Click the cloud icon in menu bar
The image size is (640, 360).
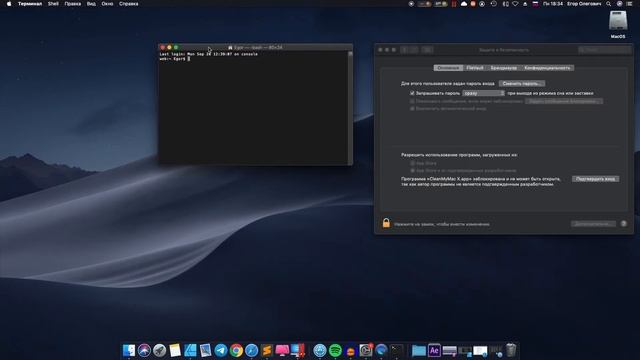coord(464,4)
